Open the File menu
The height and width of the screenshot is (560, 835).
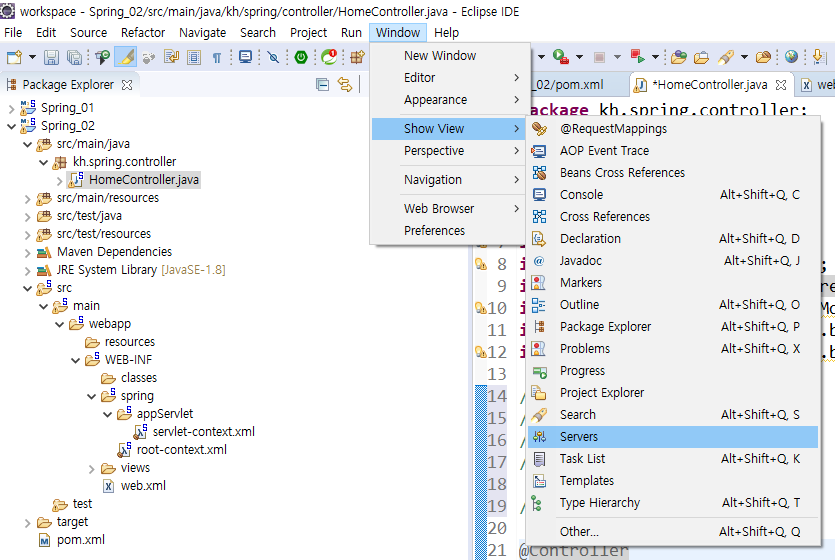(13, 32)
